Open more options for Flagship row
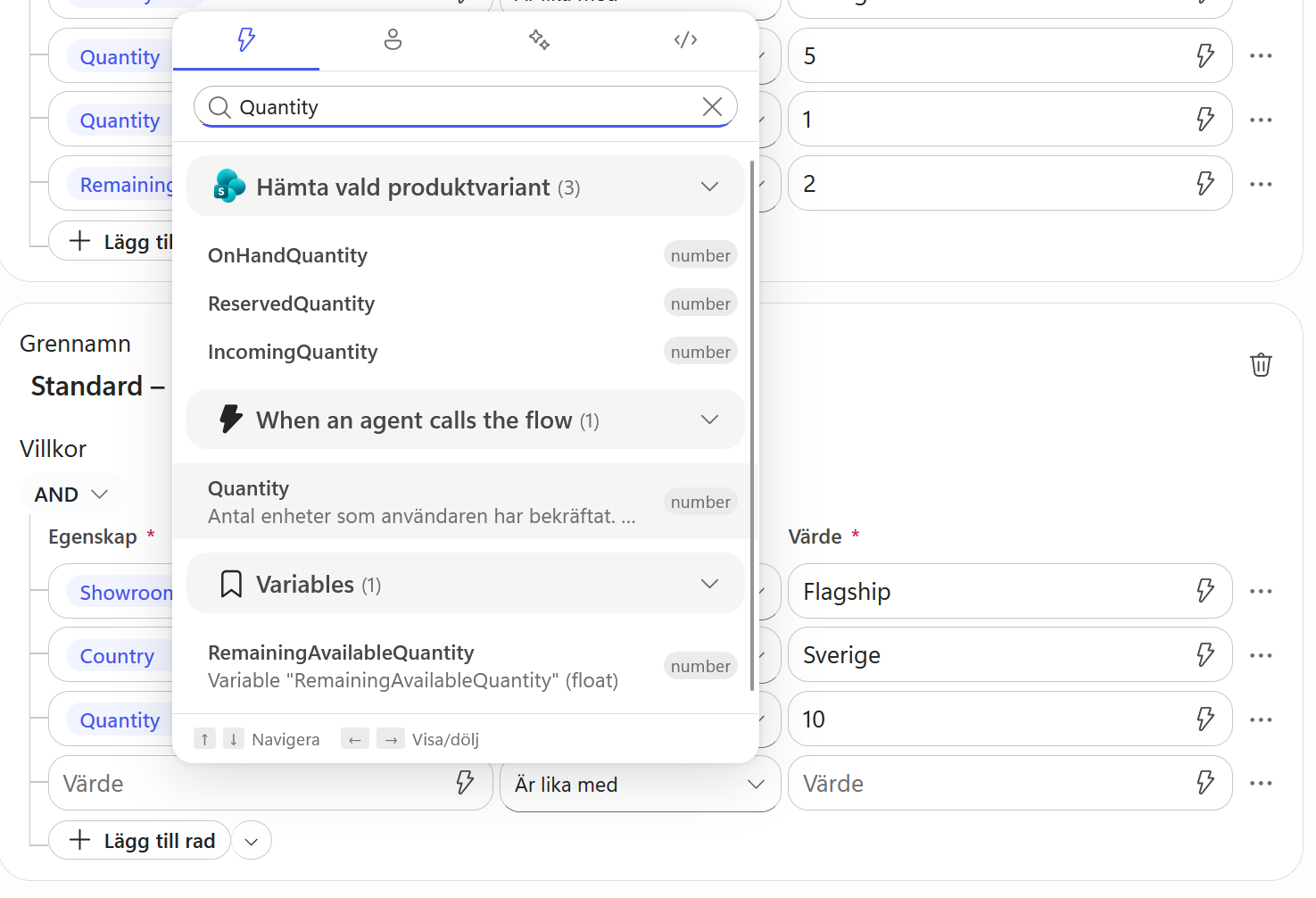This screenshot has width=1316, height=898. 1261,590
